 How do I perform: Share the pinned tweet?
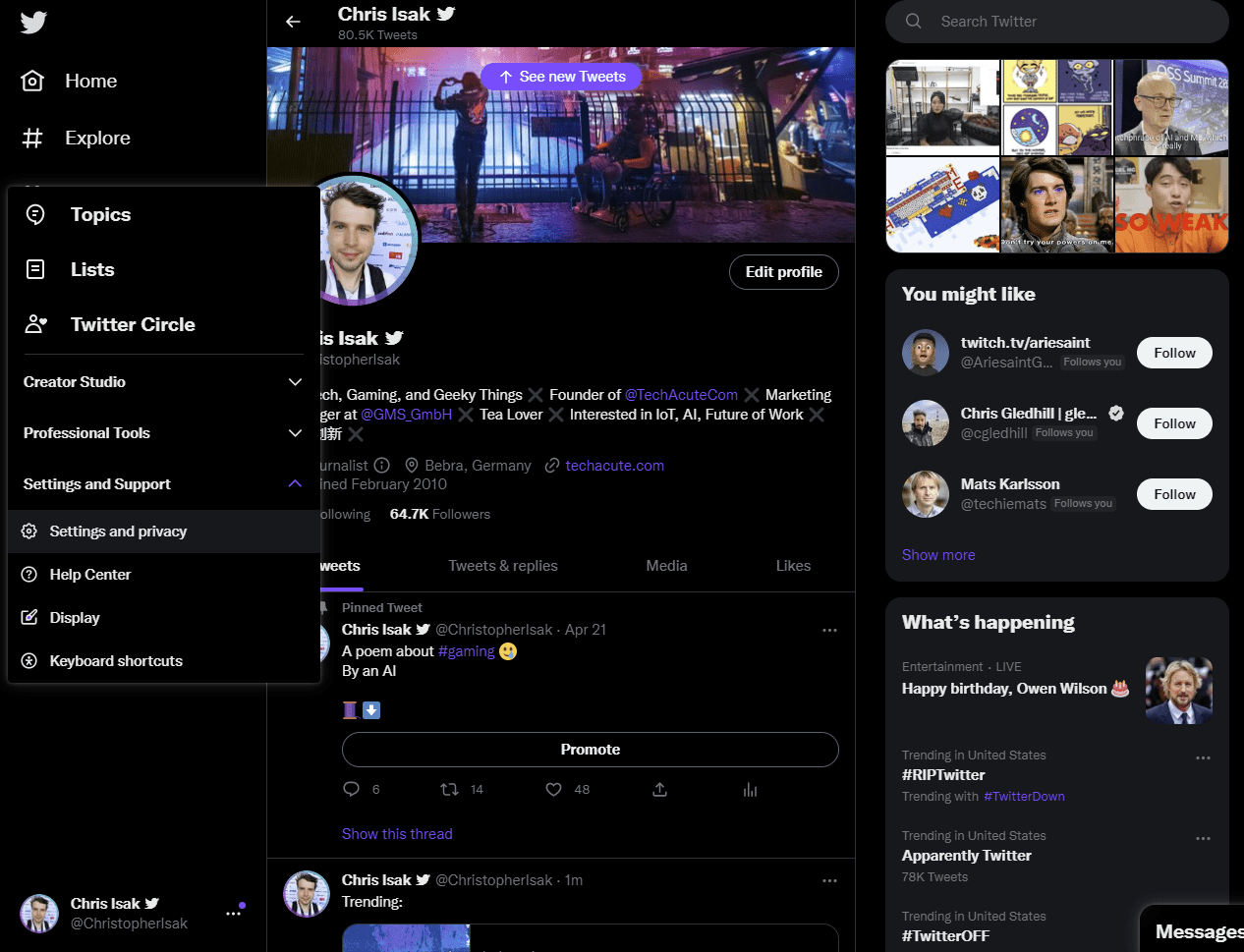(x=660, y=790)
